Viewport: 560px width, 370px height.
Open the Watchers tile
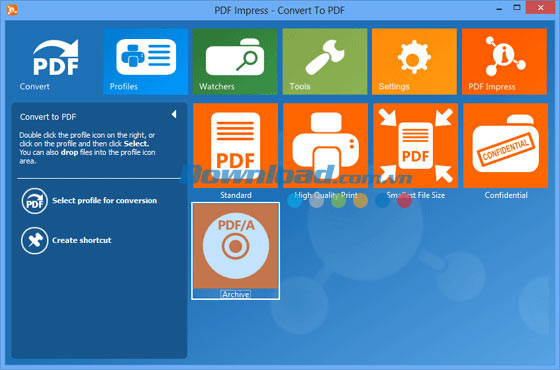pos(235,62)
